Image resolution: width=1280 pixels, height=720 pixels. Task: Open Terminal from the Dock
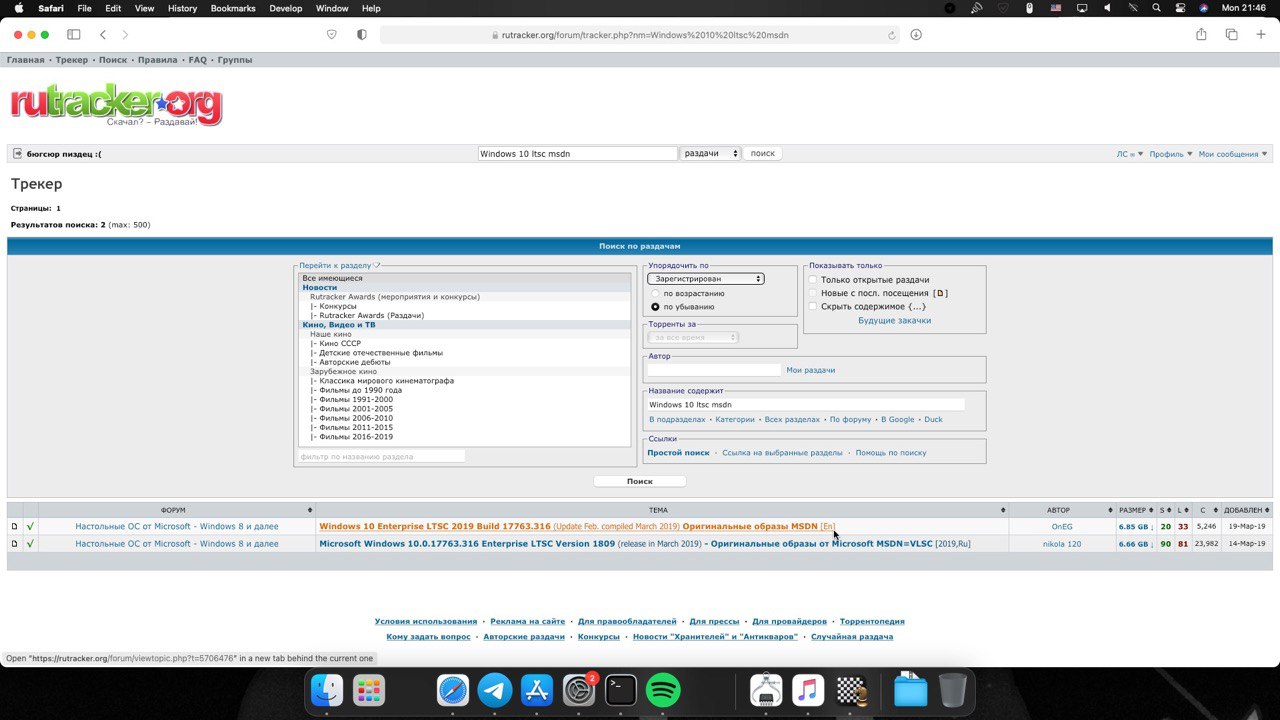click(621, 690)
